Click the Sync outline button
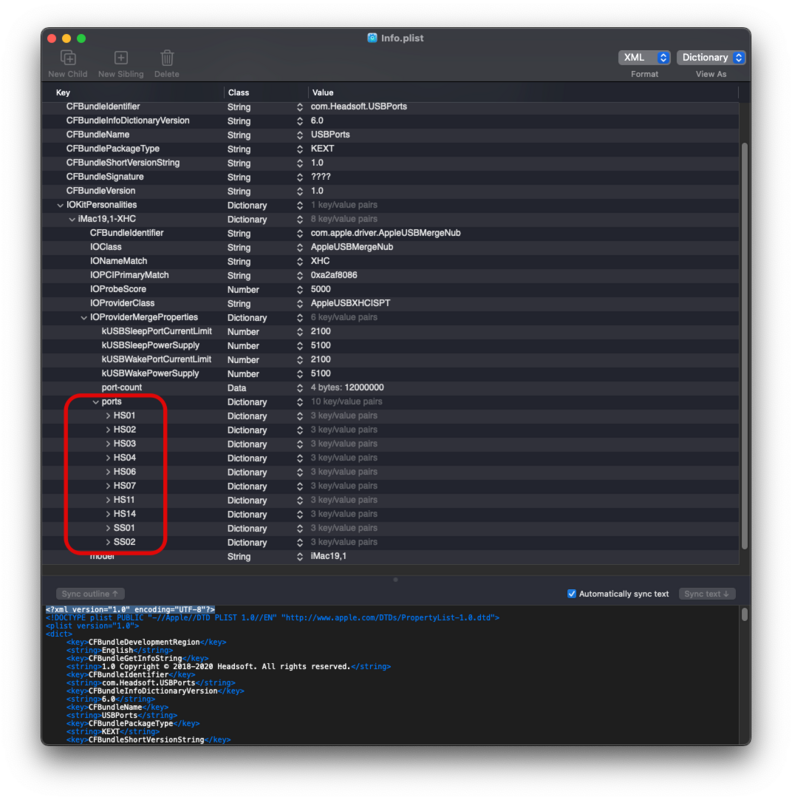Viewport: 792px width, 800px height. tap(90, 594)
